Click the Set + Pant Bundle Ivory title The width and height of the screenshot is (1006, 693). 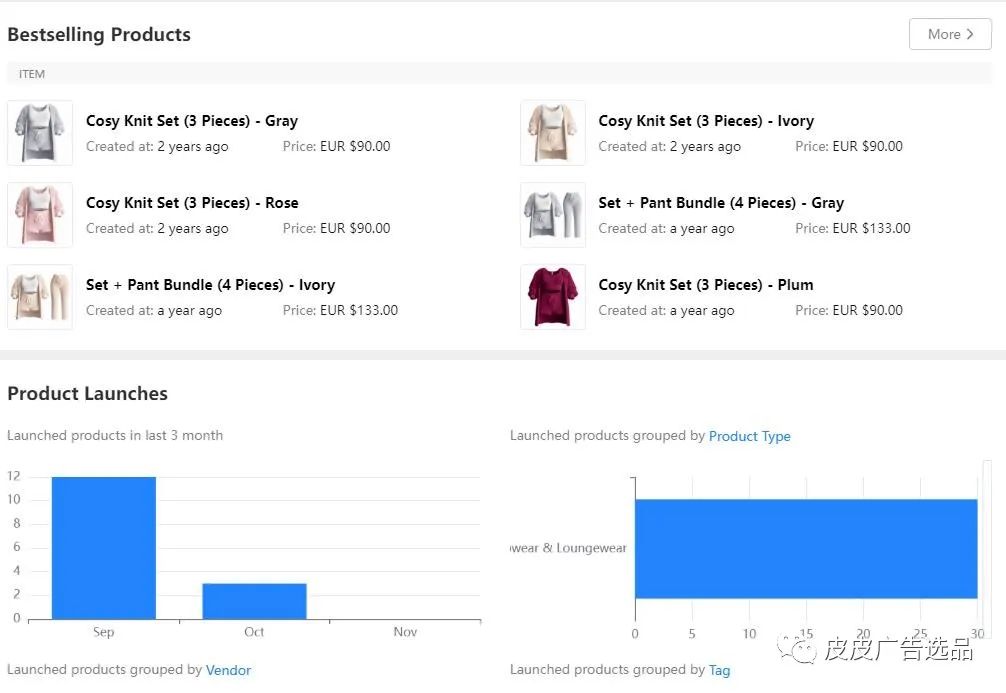210,285
